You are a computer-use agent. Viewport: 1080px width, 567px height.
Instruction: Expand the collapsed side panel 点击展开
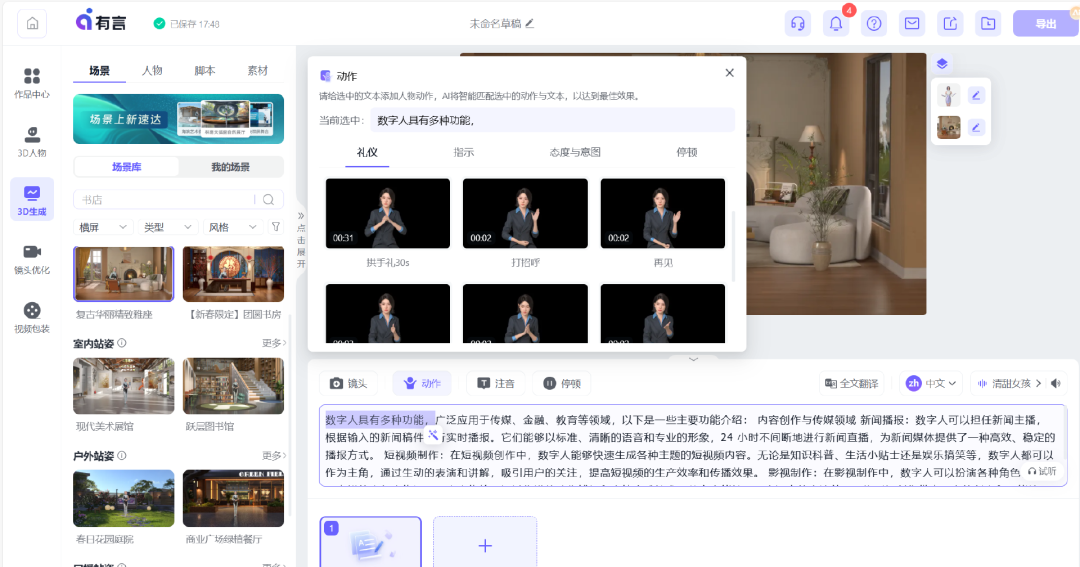pyautogui.click(x=301, y=240)
